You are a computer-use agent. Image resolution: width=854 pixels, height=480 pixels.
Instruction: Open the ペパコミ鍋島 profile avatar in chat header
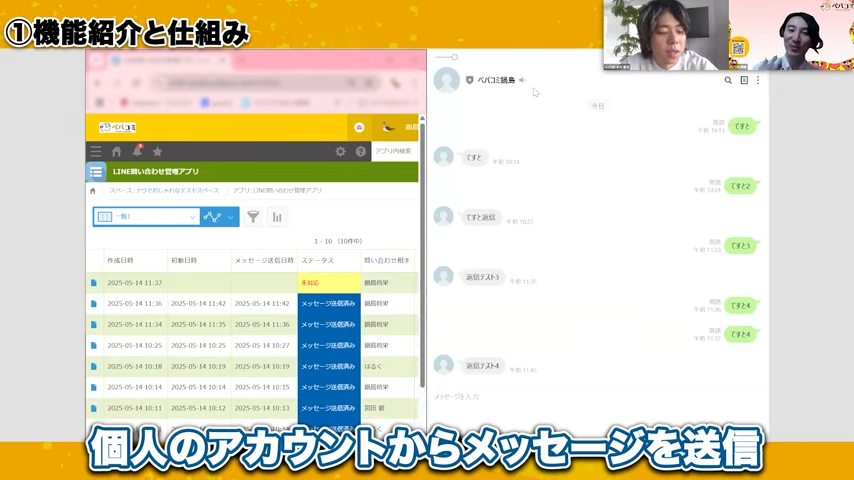(447, 80)
